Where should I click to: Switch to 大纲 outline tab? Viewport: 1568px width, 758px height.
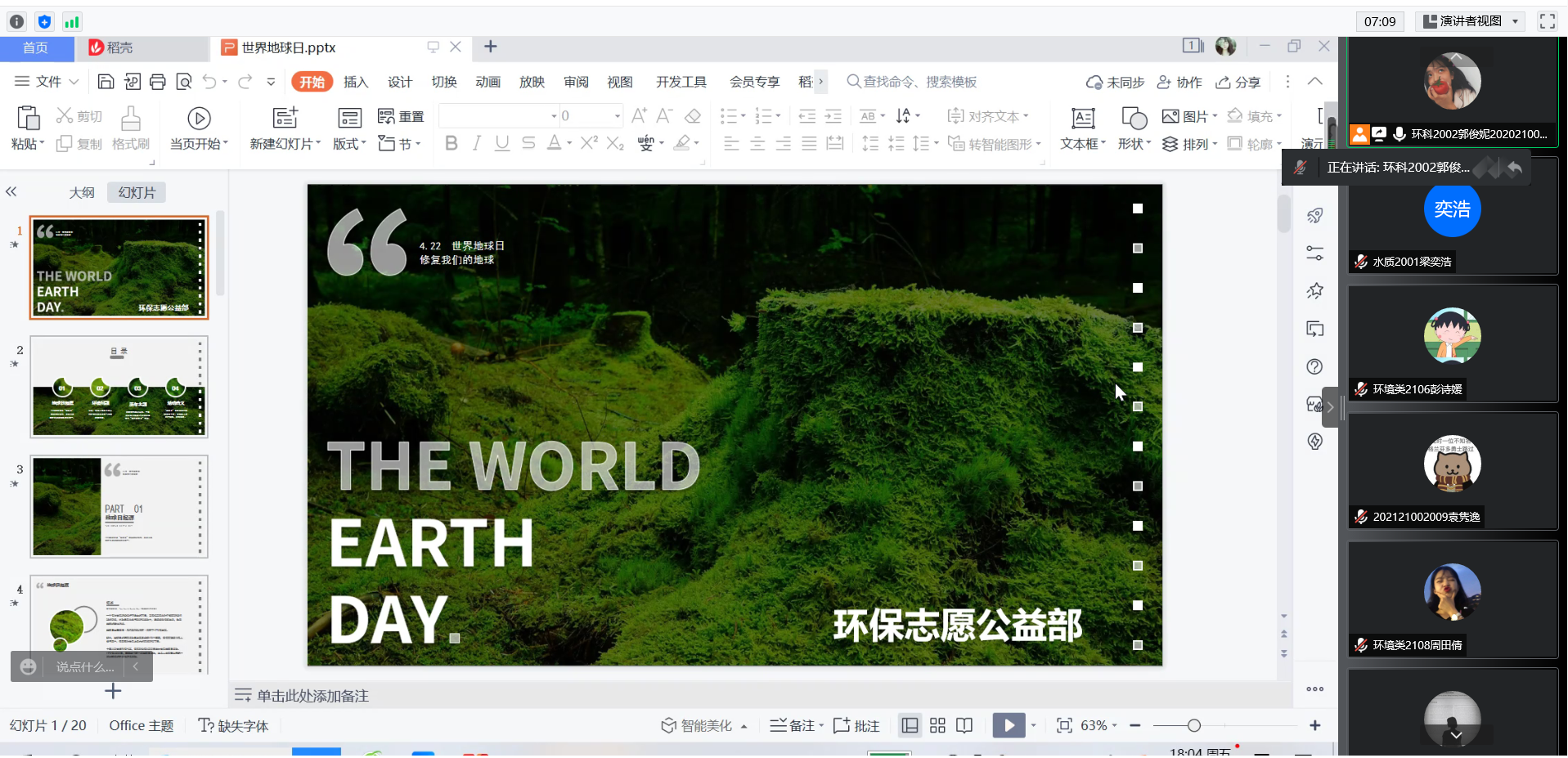82,193
